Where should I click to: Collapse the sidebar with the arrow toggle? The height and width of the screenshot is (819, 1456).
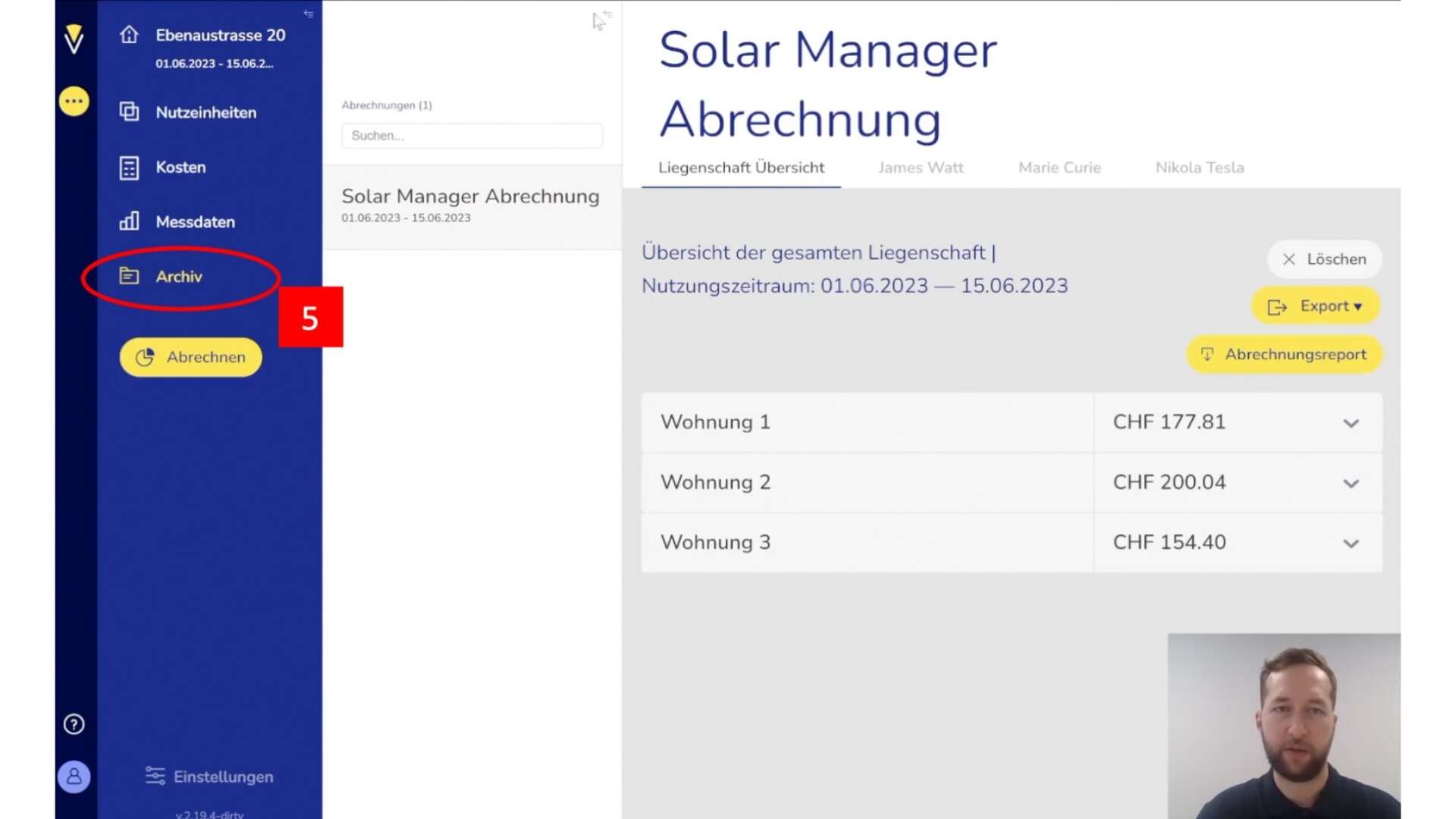click(308, 13)
